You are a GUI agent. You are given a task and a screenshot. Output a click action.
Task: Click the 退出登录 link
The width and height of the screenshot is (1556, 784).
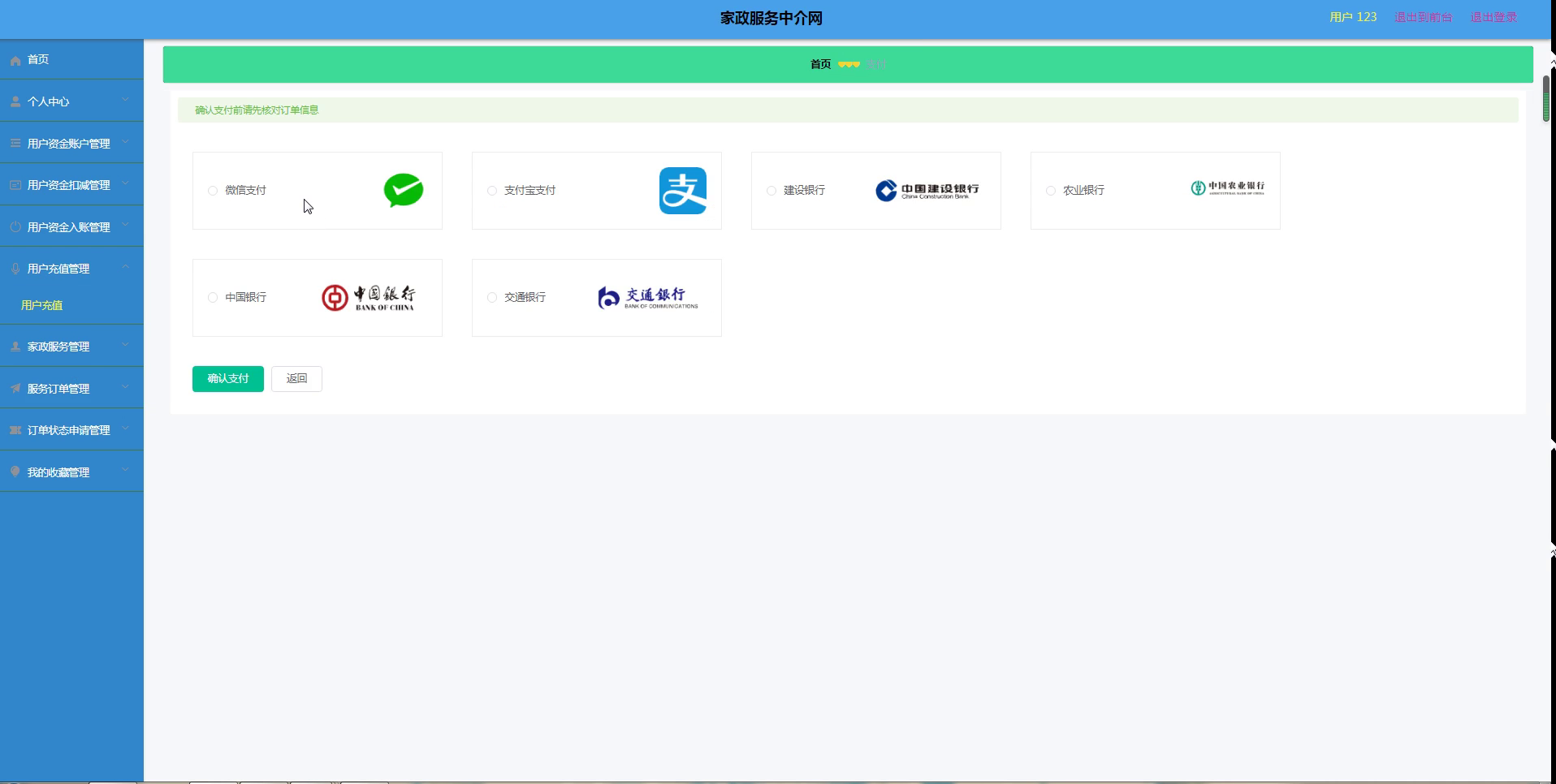pos(1493,17)
